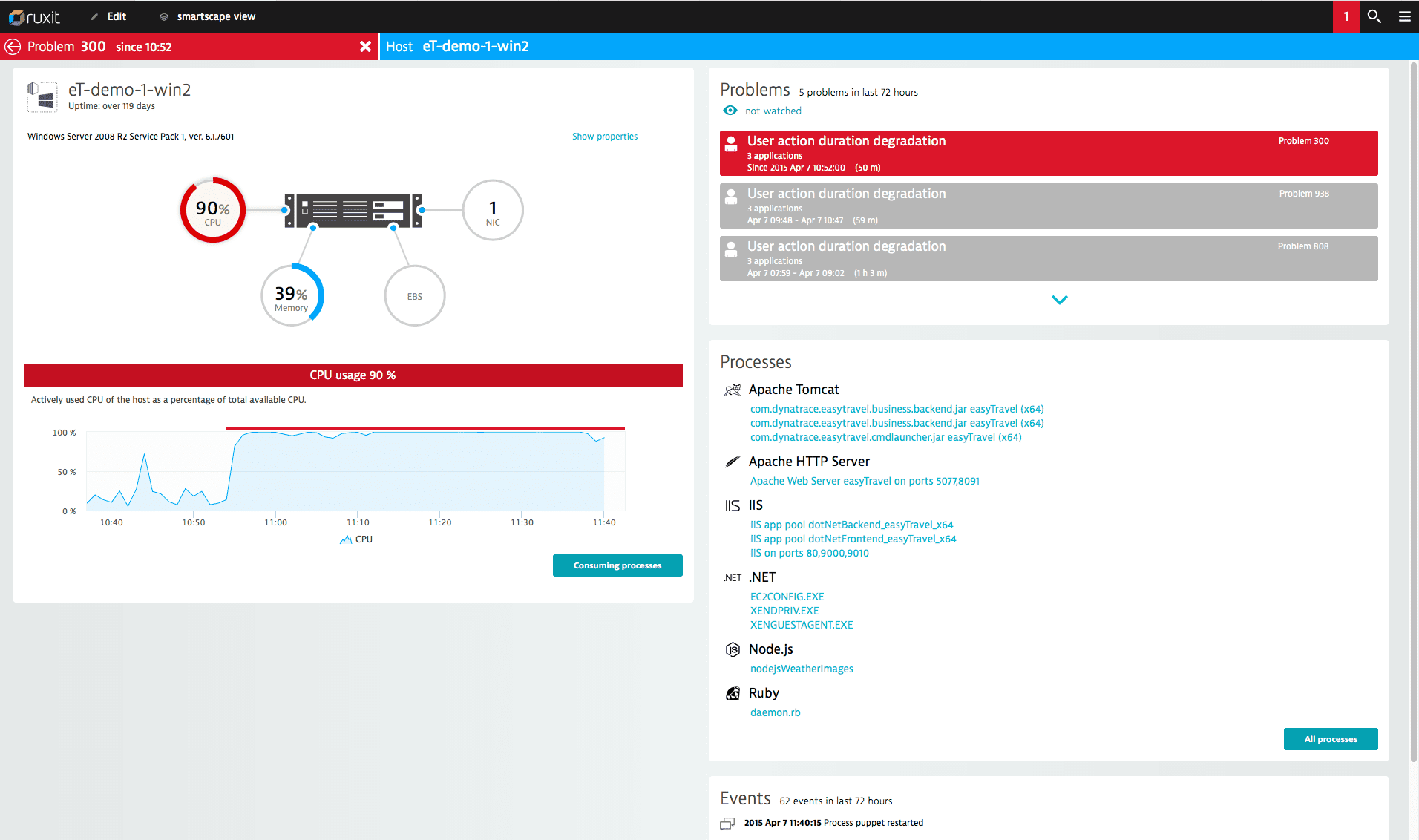Toggle the not watched eye icon
The width and height of the screenshot is (1419, 840).
730,111
